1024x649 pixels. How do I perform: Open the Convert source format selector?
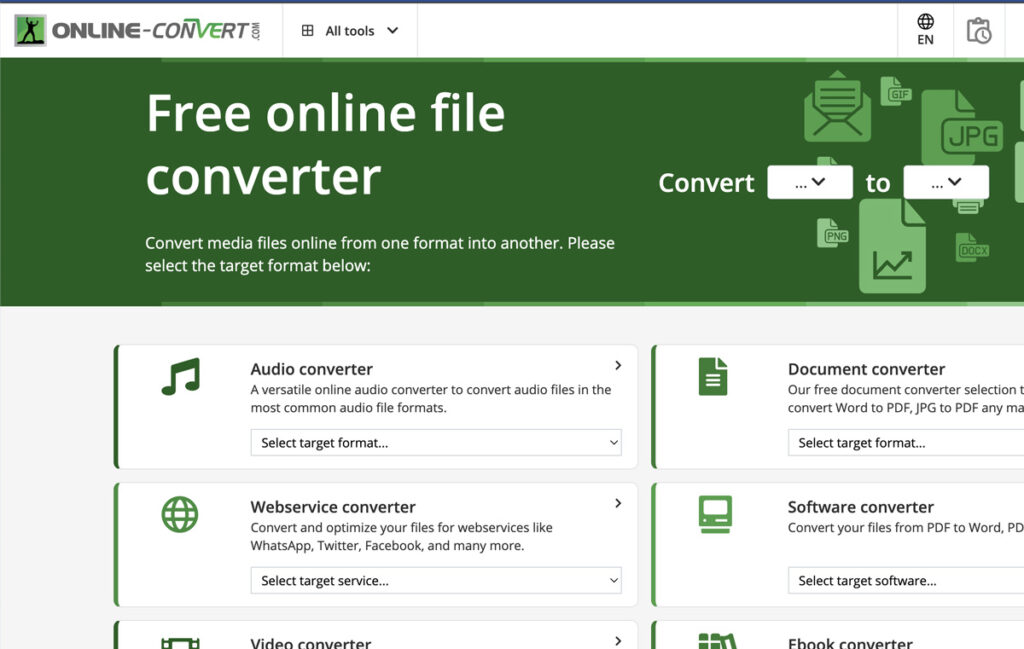point(810,182)
